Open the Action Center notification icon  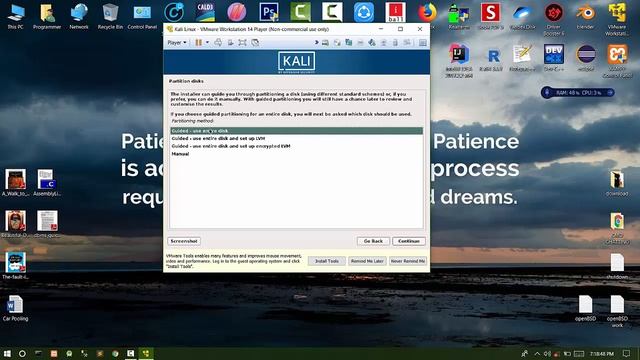(627, 353)
